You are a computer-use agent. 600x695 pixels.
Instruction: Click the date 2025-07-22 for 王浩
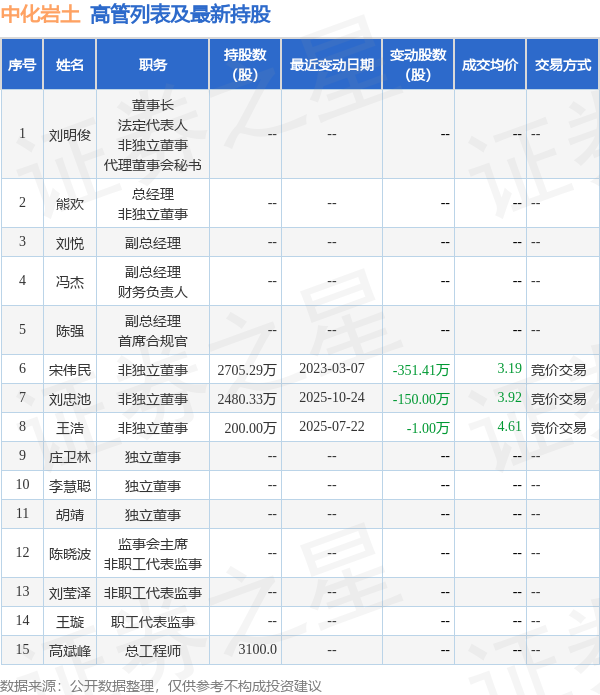coord(332,427)
